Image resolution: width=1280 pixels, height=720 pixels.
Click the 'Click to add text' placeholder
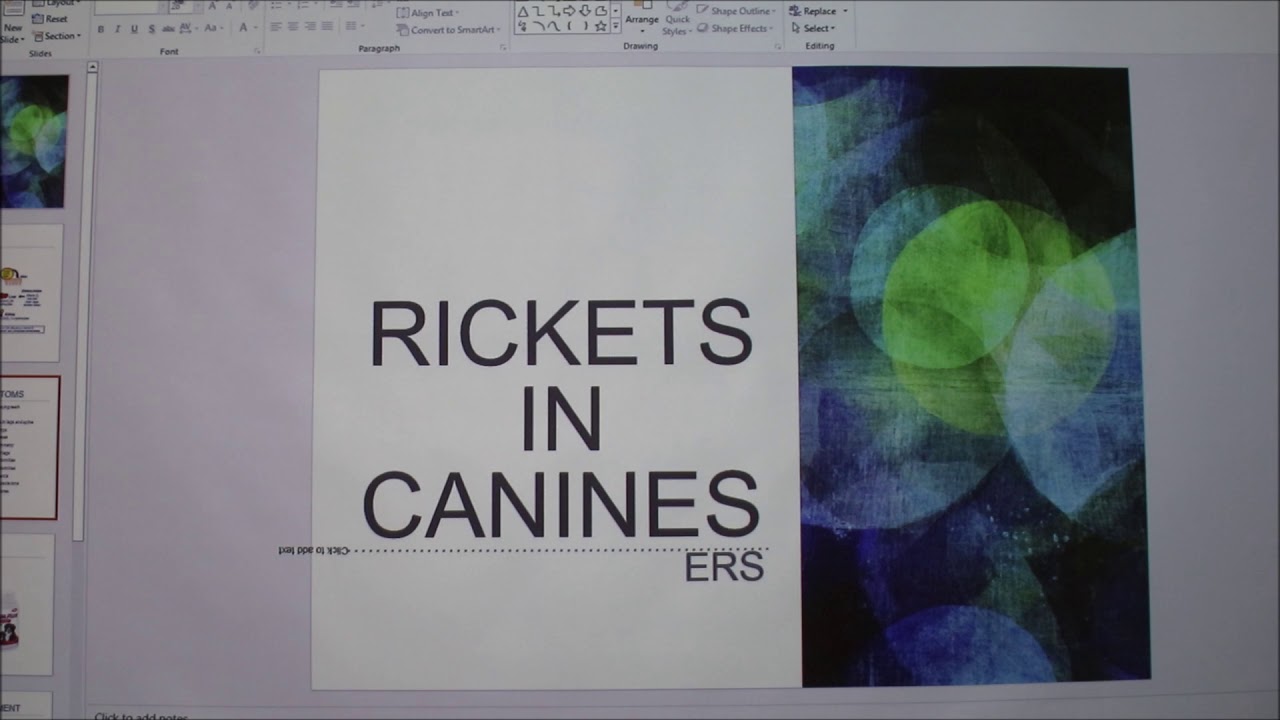pos(313,550)
